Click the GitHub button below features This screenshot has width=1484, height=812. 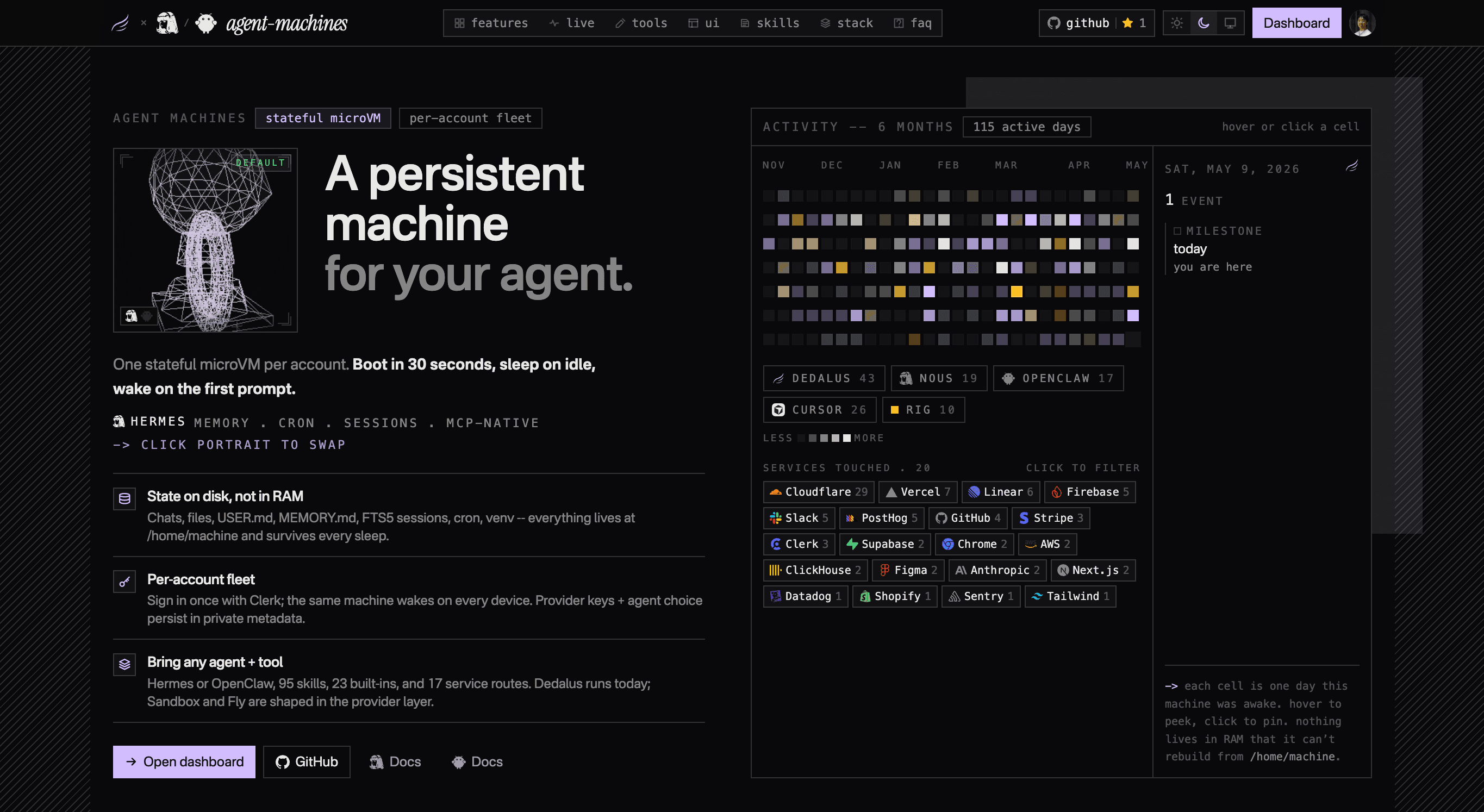(307, 762)
